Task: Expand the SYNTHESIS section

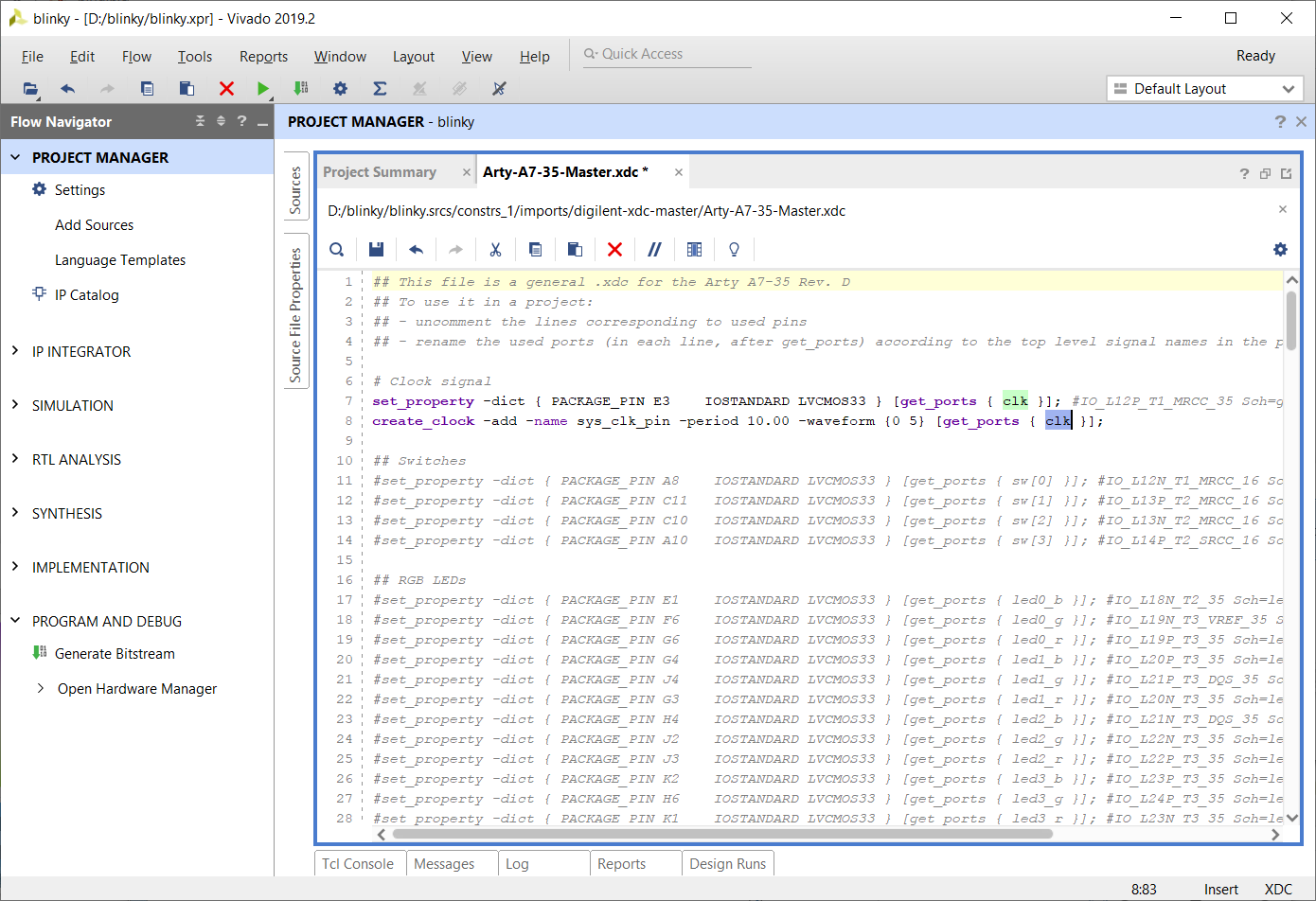Action: 15,513
